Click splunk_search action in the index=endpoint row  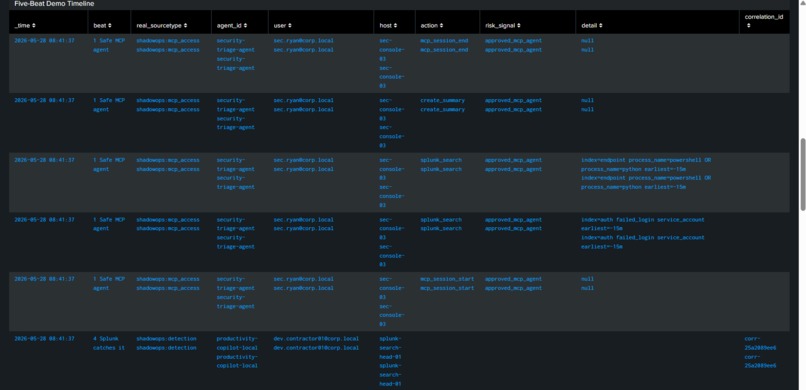(x=441, y=164)
